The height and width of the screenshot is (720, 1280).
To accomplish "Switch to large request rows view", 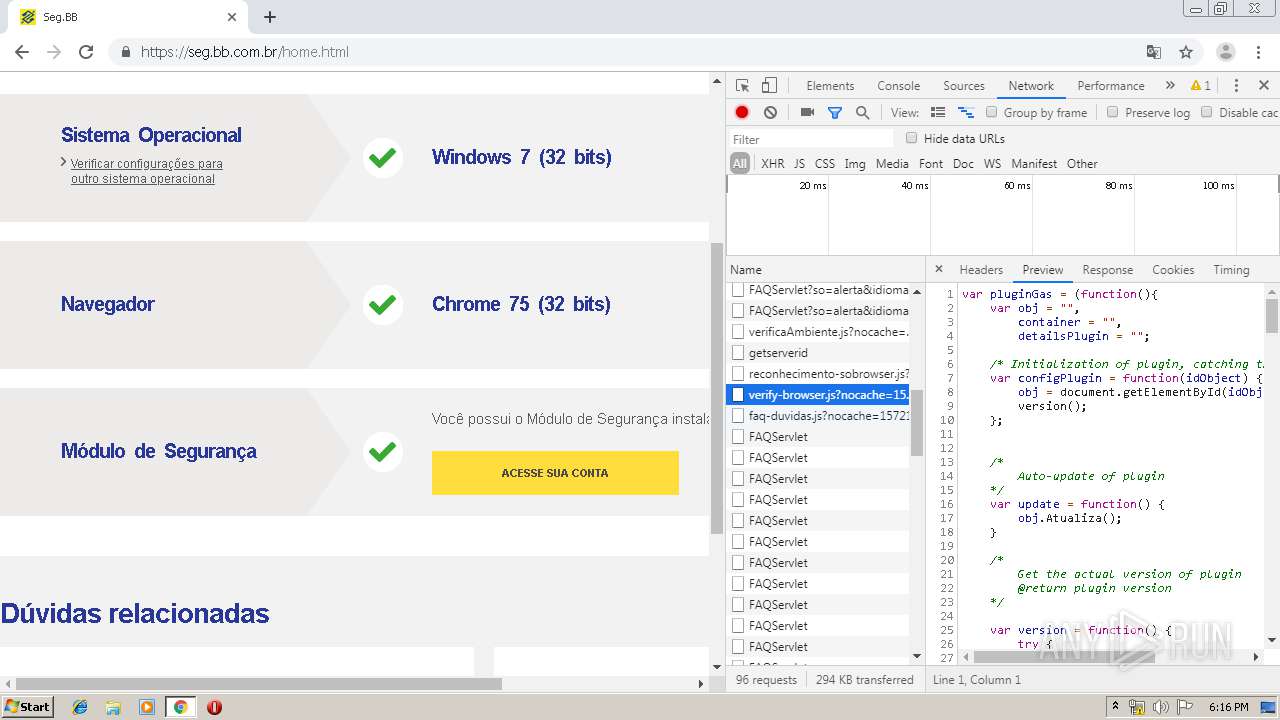I will [x=938, y=113].
